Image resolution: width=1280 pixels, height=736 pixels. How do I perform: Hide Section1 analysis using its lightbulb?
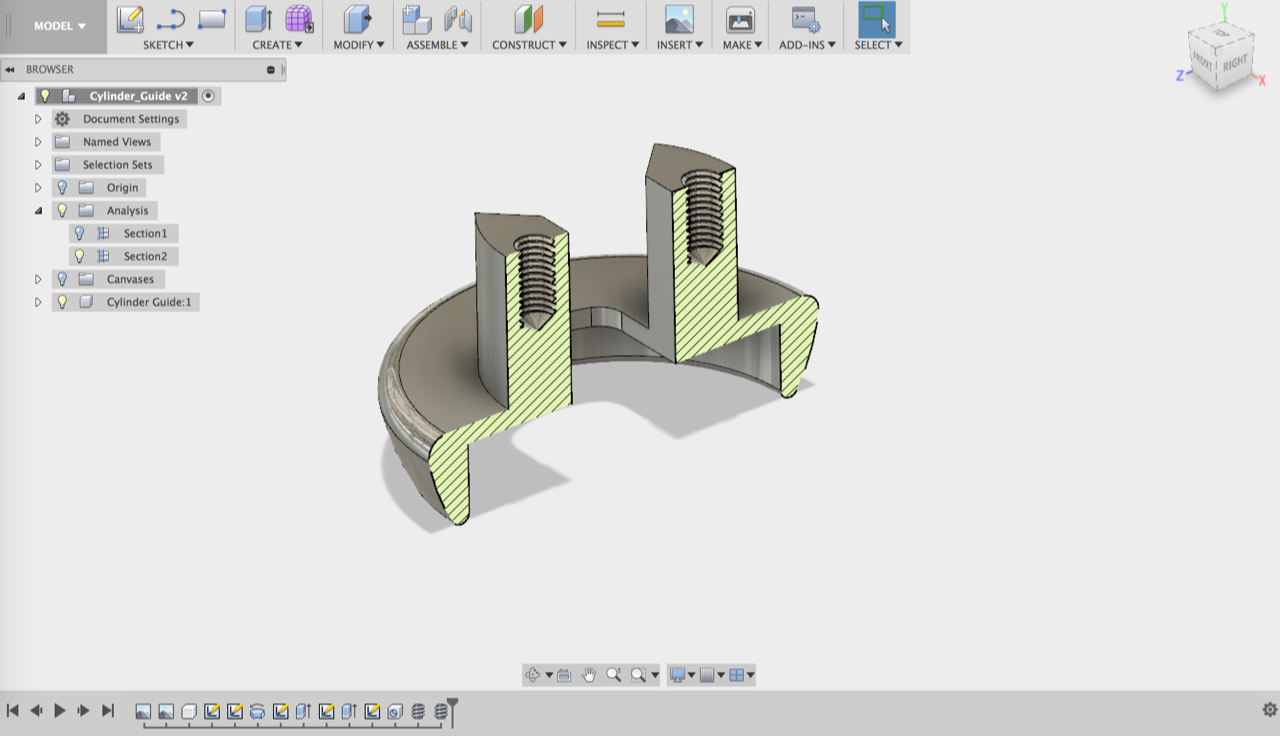tap(80, 233)
